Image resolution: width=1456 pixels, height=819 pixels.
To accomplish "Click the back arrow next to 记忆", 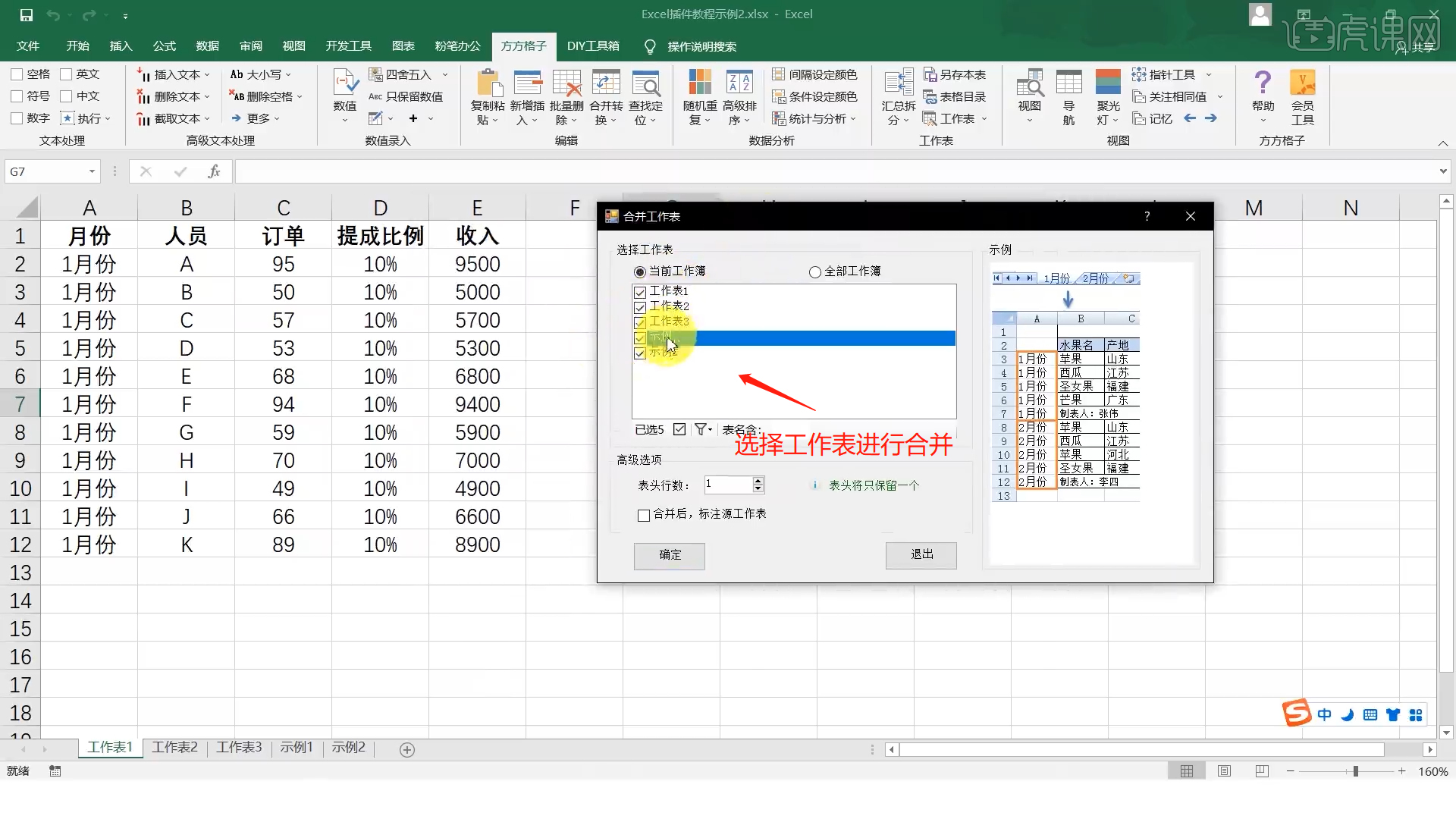I will (1190, 118).
